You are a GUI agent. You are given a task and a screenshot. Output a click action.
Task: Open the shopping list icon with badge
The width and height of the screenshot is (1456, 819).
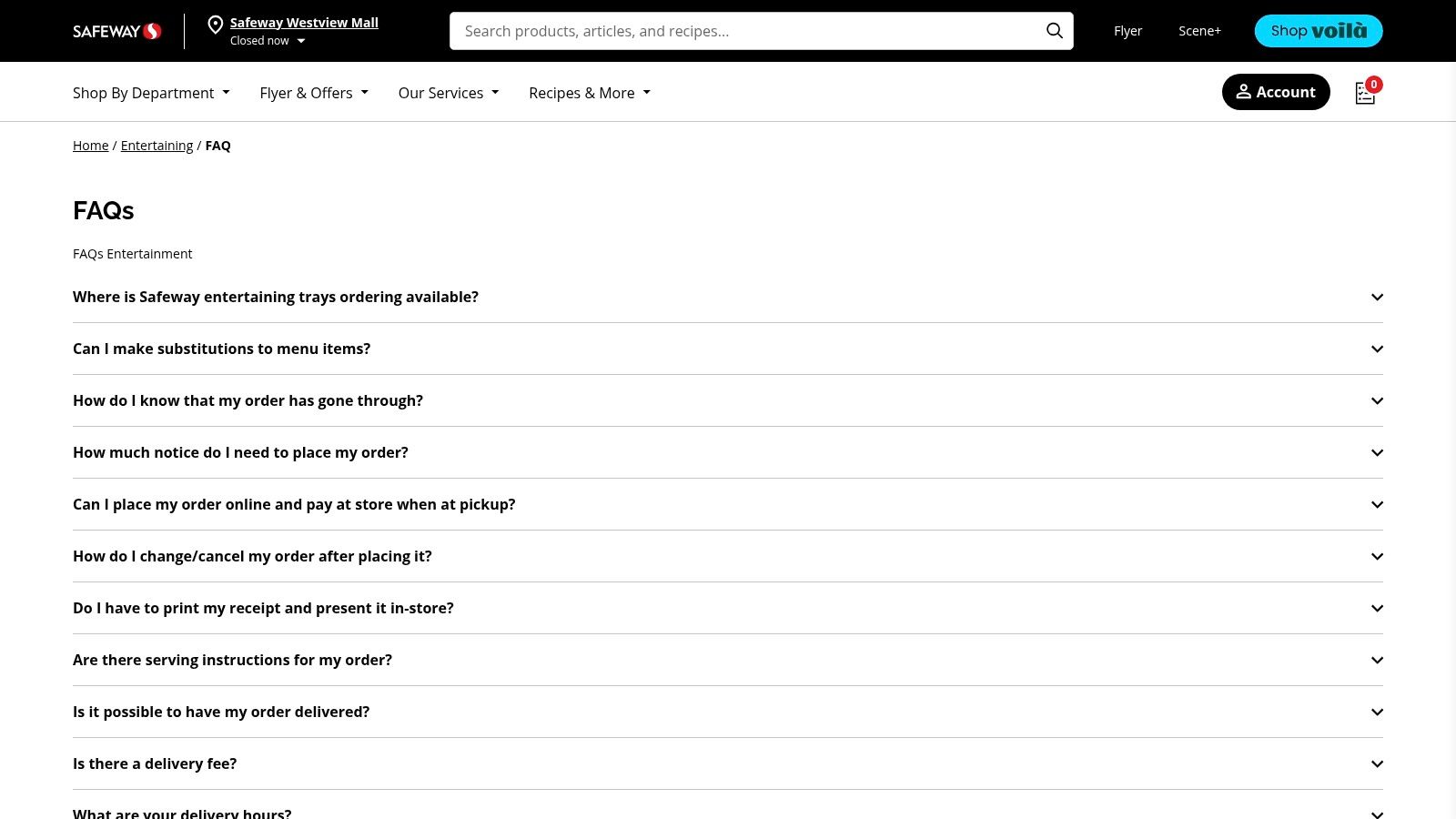tap(1365, 93)
